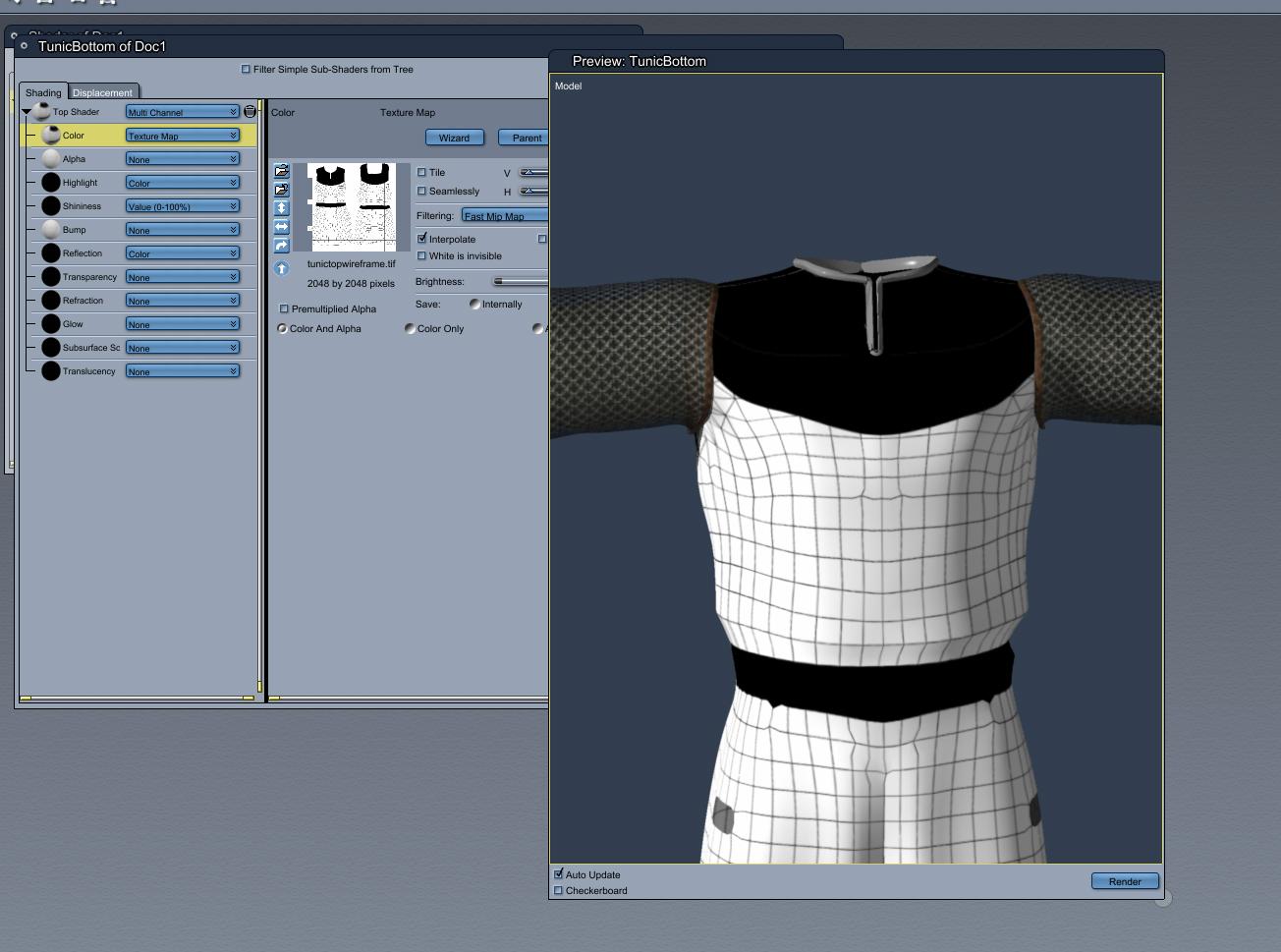Click the tunictopwireframe.tif texture thumbnail
Viewport: 1281px width, 952px height.
click(x=352, y=206)
